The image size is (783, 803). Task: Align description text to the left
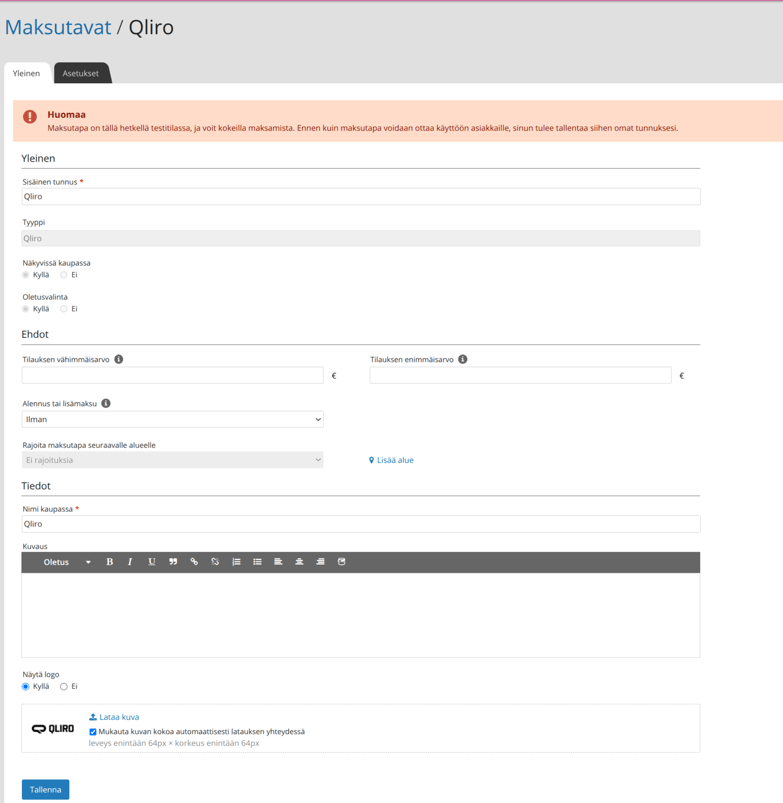click(278, 562)
